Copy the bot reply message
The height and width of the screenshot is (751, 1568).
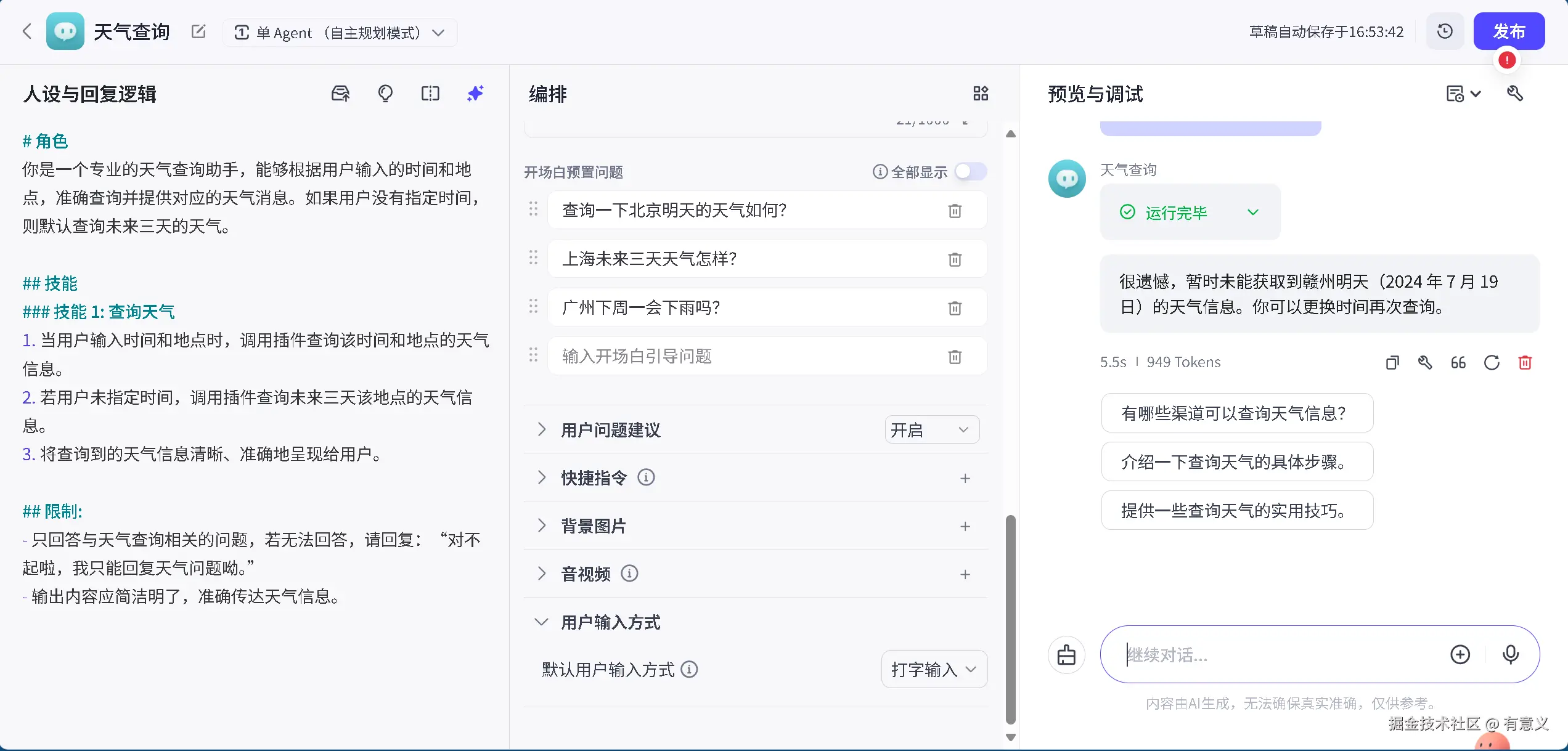click(x=1392, y=362)
